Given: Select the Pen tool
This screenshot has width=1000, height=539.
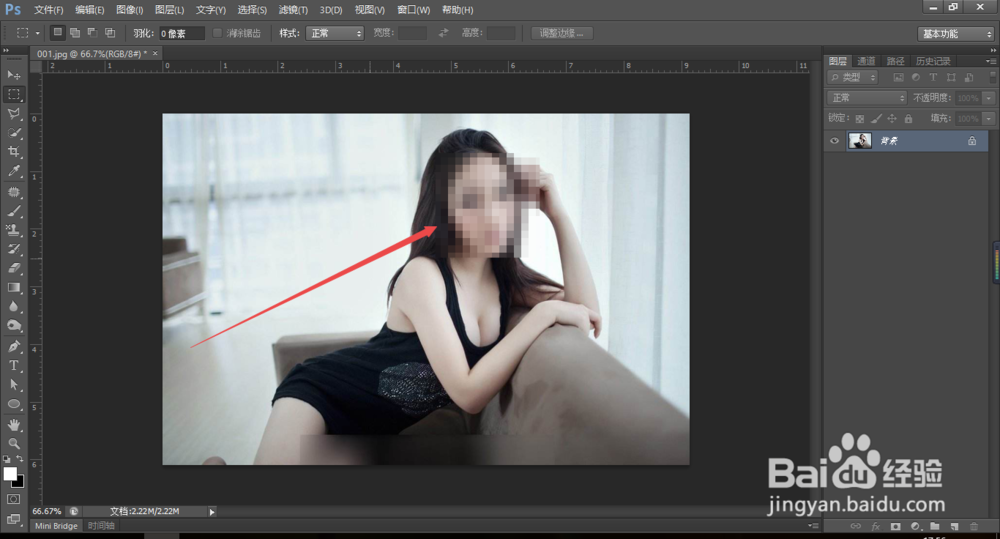Looking at the screenshot, I should pos(13,346).
